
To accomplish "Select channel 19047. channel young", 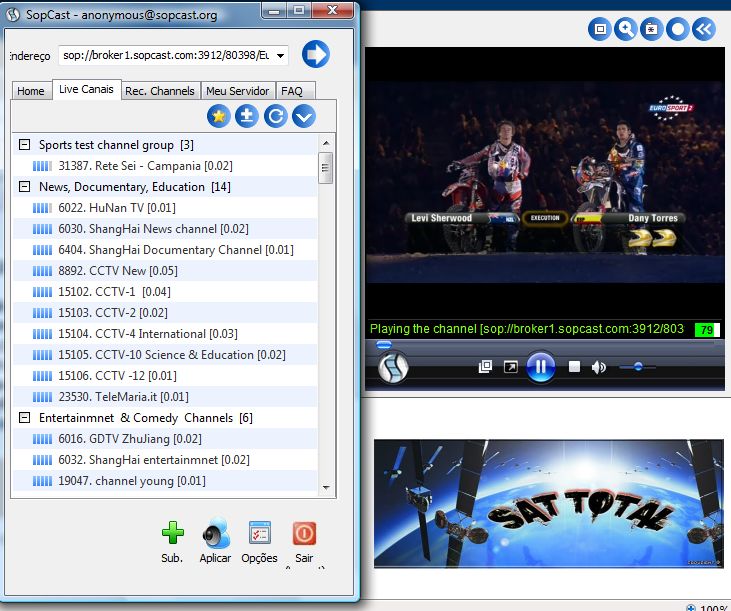I will [165, 481].
